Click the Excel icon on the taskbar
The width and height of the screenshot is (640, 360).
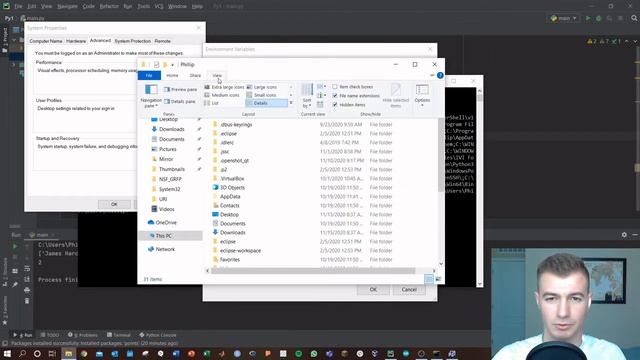[207, 353]
